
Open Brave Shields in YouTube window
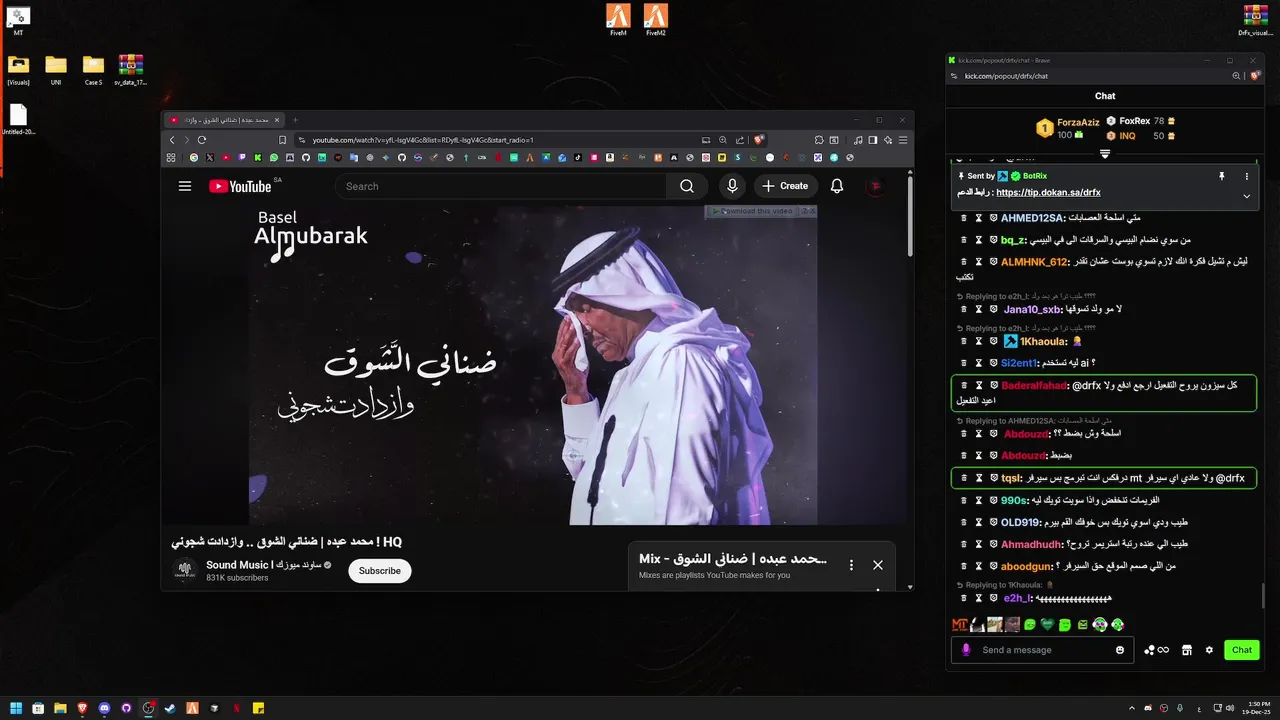(x=758, y=140)
